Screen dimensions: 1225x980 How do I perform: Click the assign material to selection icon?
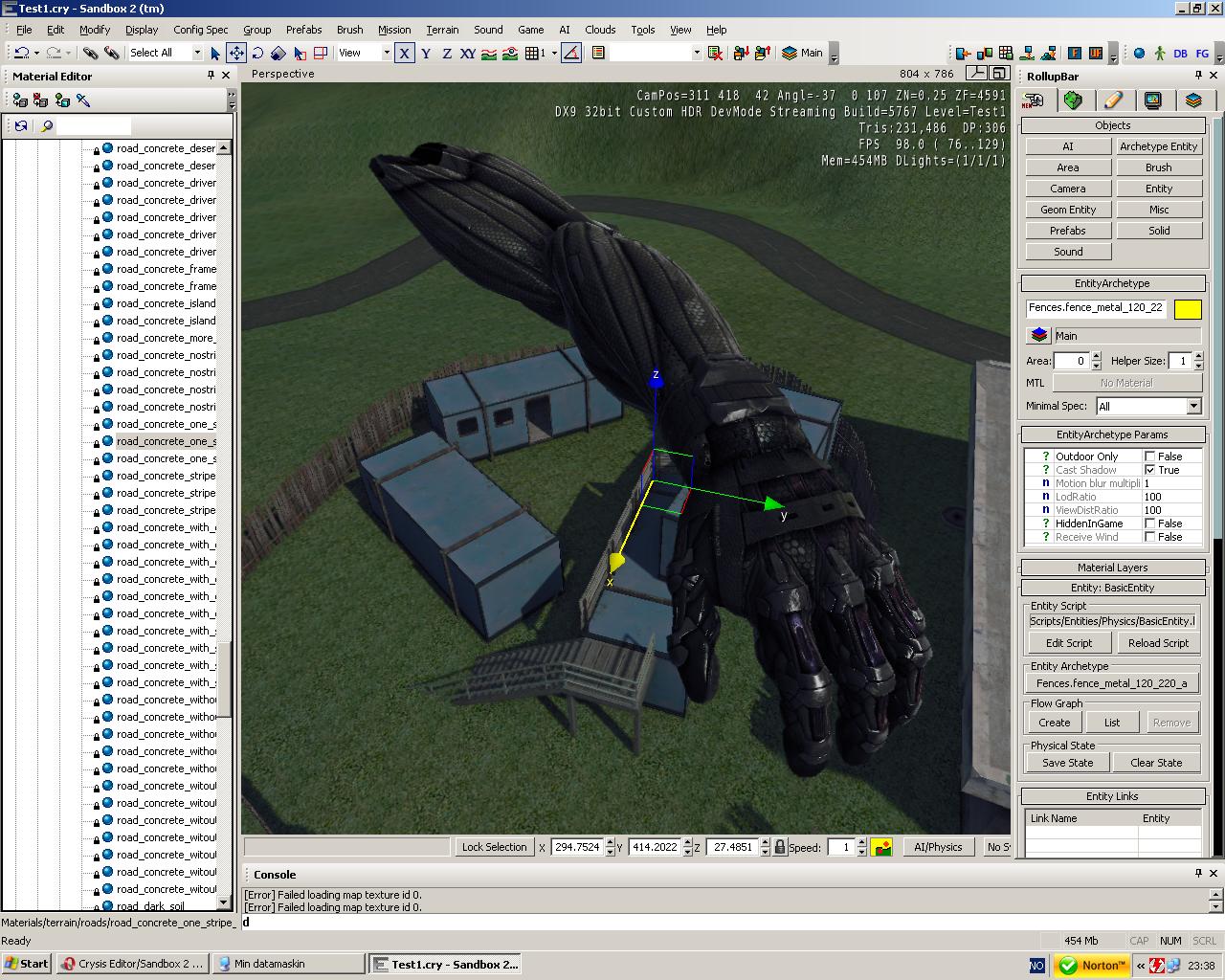click(x=20, y=100)
